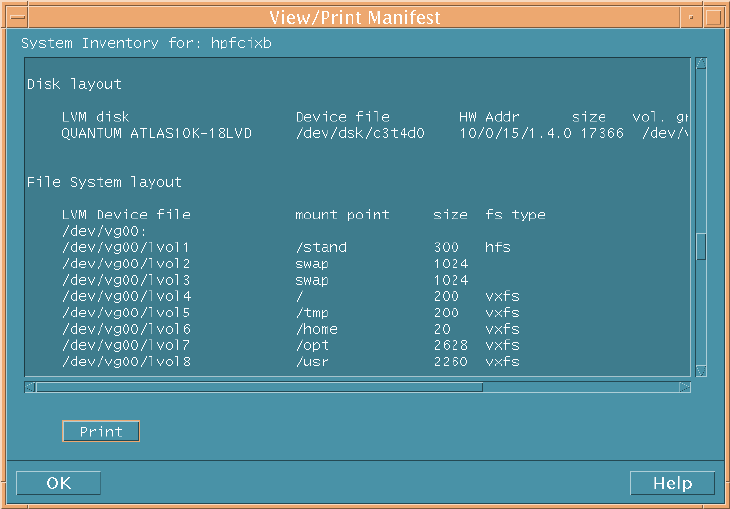730x509 pixels.
Task: Click 'QUANTUM ATLAS10K-18LVD' disk name
Action: tap(156, 133)
